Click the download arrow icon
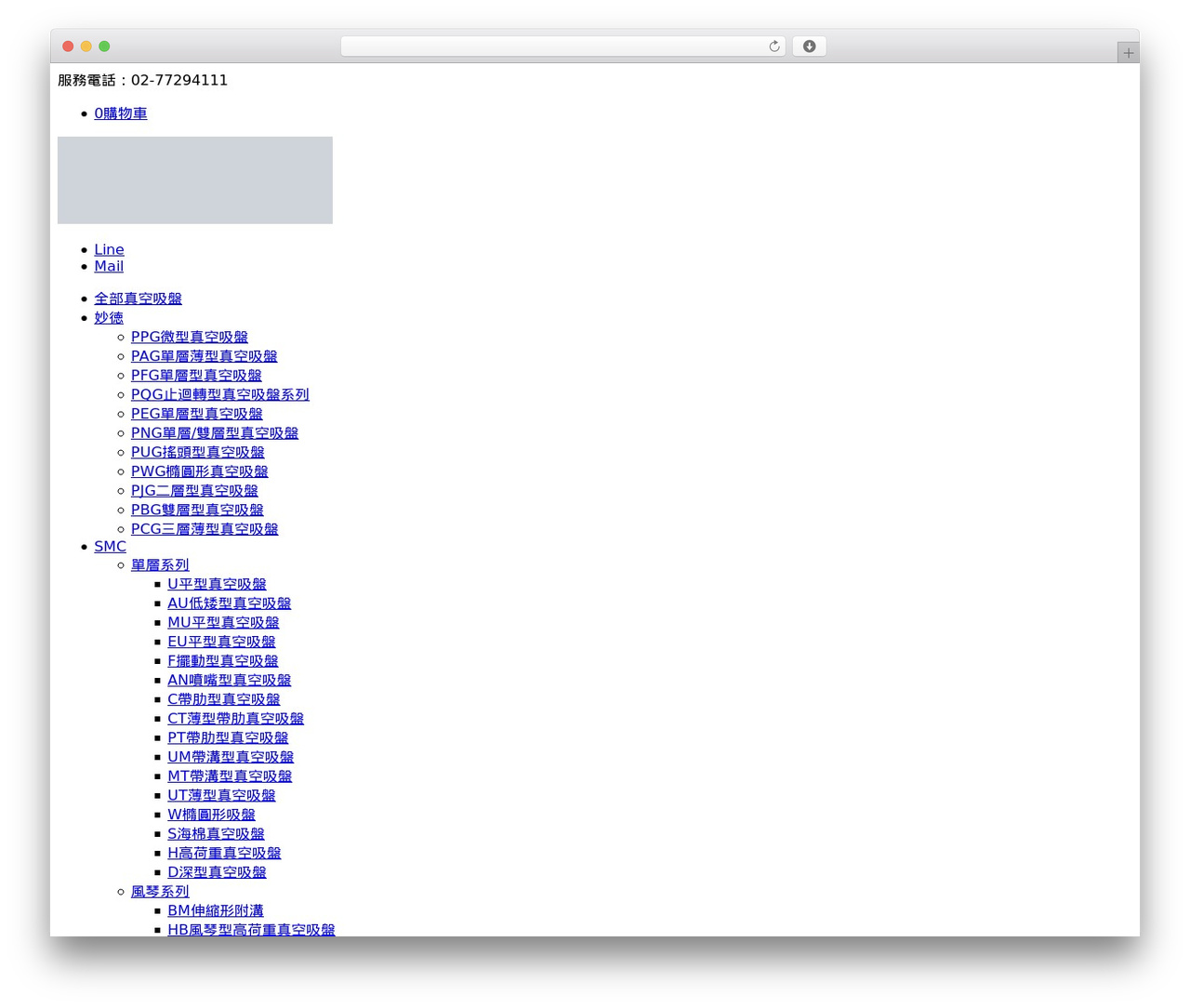 [x=809, y=46]
